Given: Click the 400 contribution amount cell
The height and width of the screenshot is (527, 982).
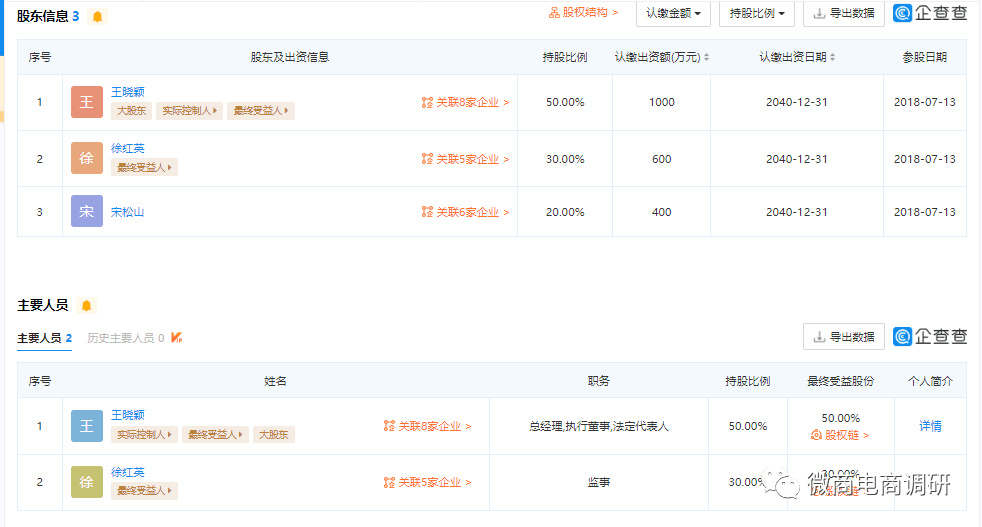Looking at the screenshot, I should point(661,212).
